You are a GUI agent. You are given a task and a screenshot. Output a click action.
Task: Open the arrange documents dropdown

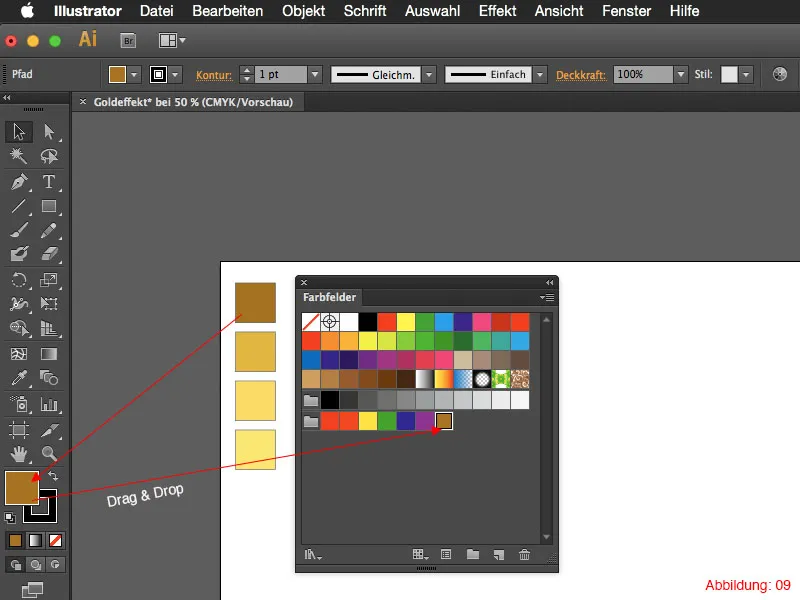pos(172,40)
